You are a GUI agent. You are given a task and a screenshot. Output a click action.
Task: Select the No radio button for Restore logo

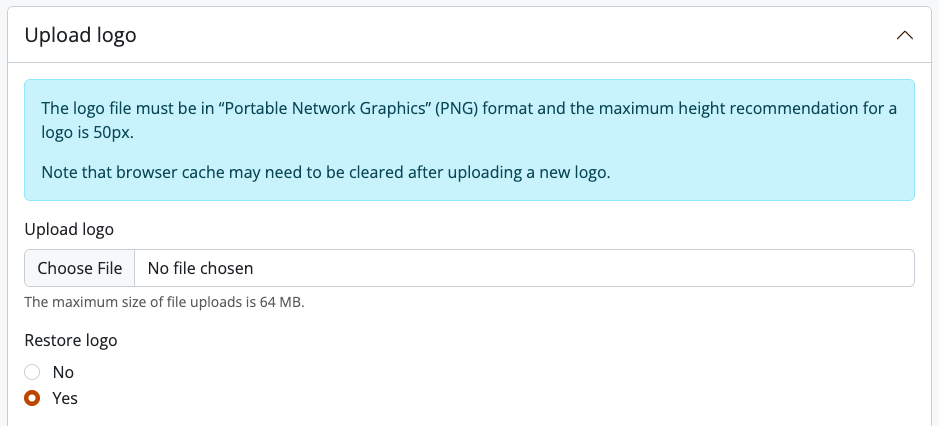pos(32,372)
